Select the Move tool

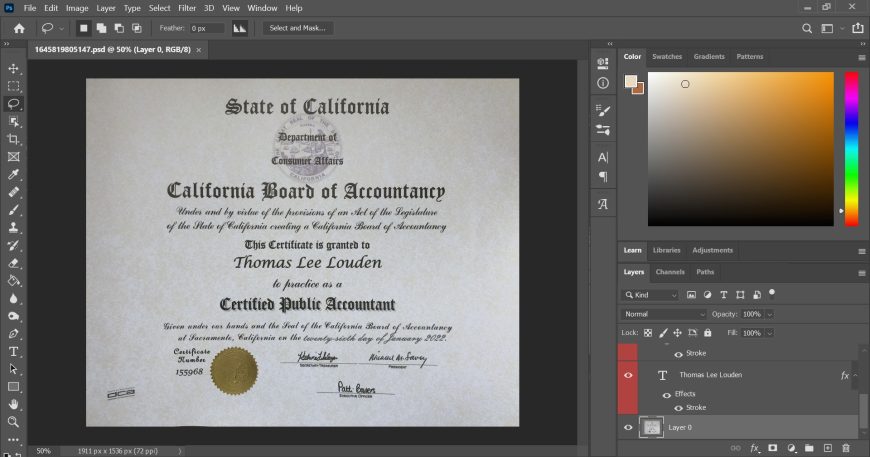13,69
